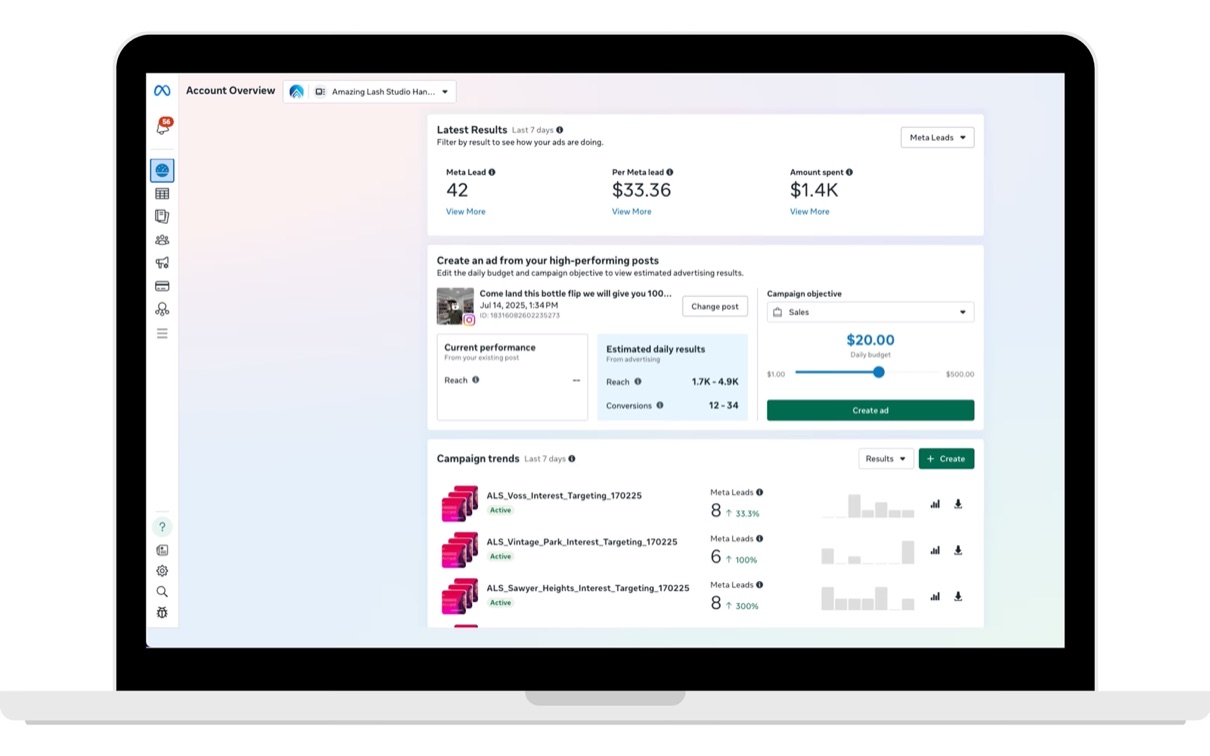1210x756 pixels.
Task: Click info icon beside Conversions
Action: click(x=660, y=405)
